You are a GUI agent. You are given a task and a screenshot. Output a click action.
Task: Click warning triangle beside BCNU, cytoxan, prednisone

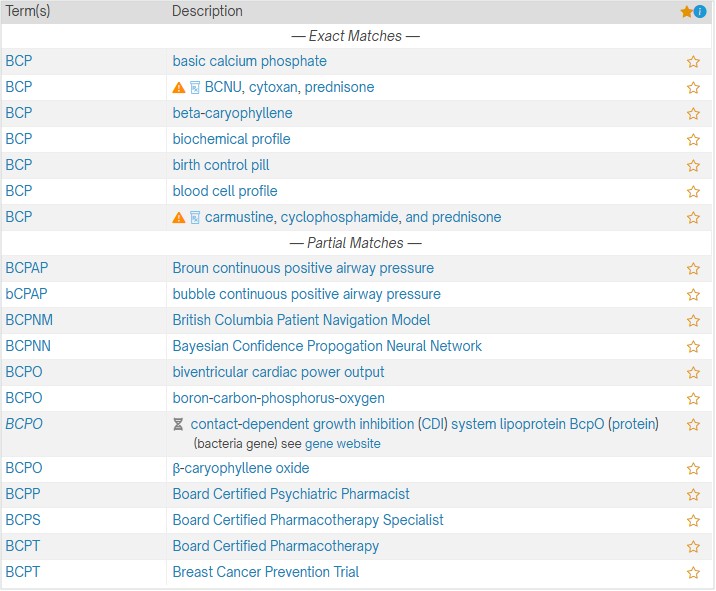179,88
